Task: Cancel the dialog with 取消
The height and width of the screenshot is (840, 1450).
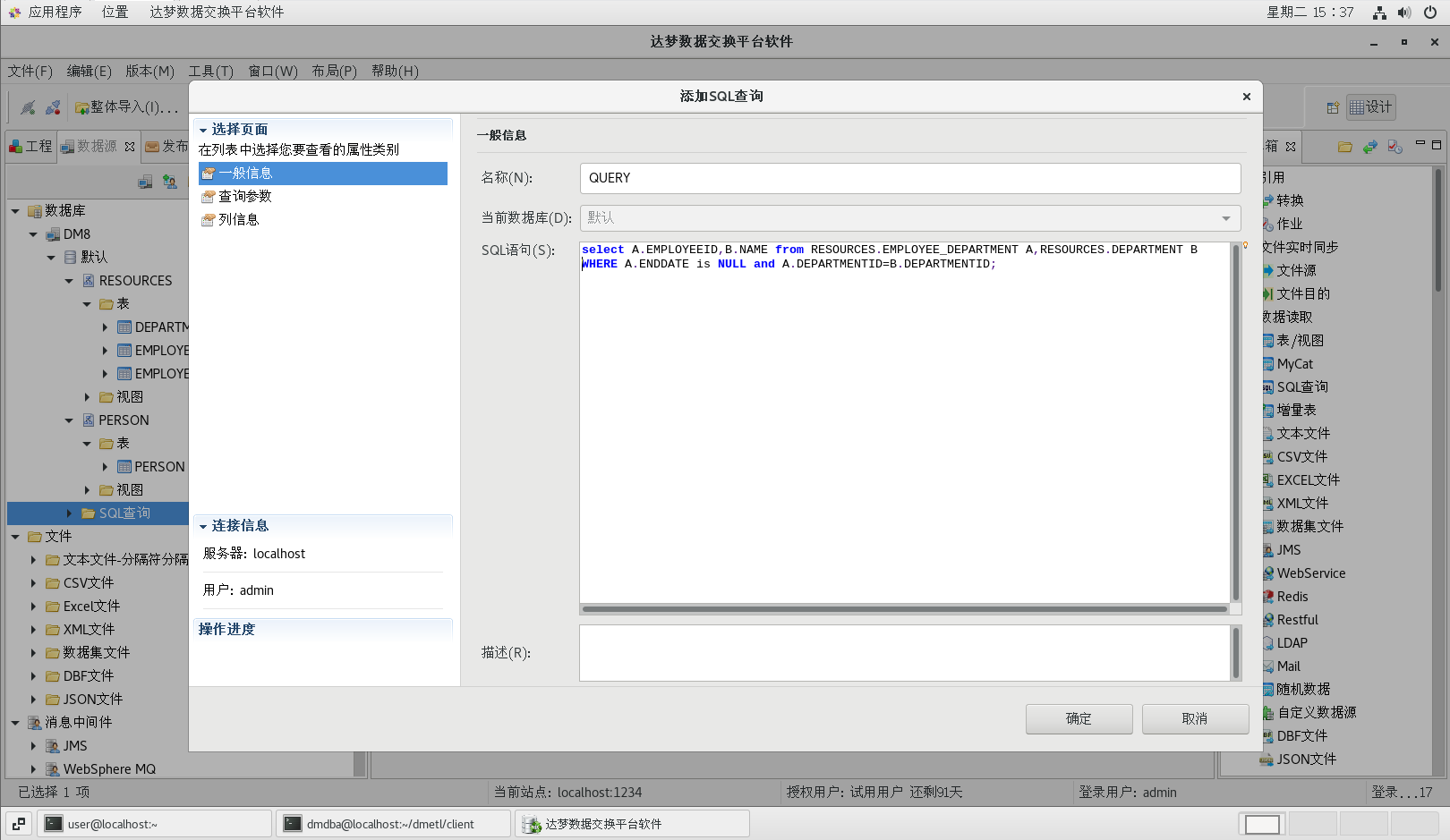Action: [1195, 718]
